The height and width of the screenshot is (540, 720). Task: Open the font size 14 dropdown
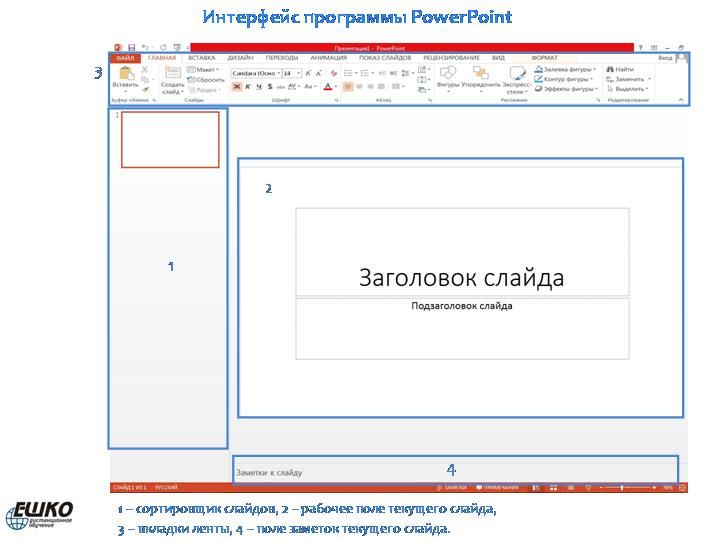[298, 73]
